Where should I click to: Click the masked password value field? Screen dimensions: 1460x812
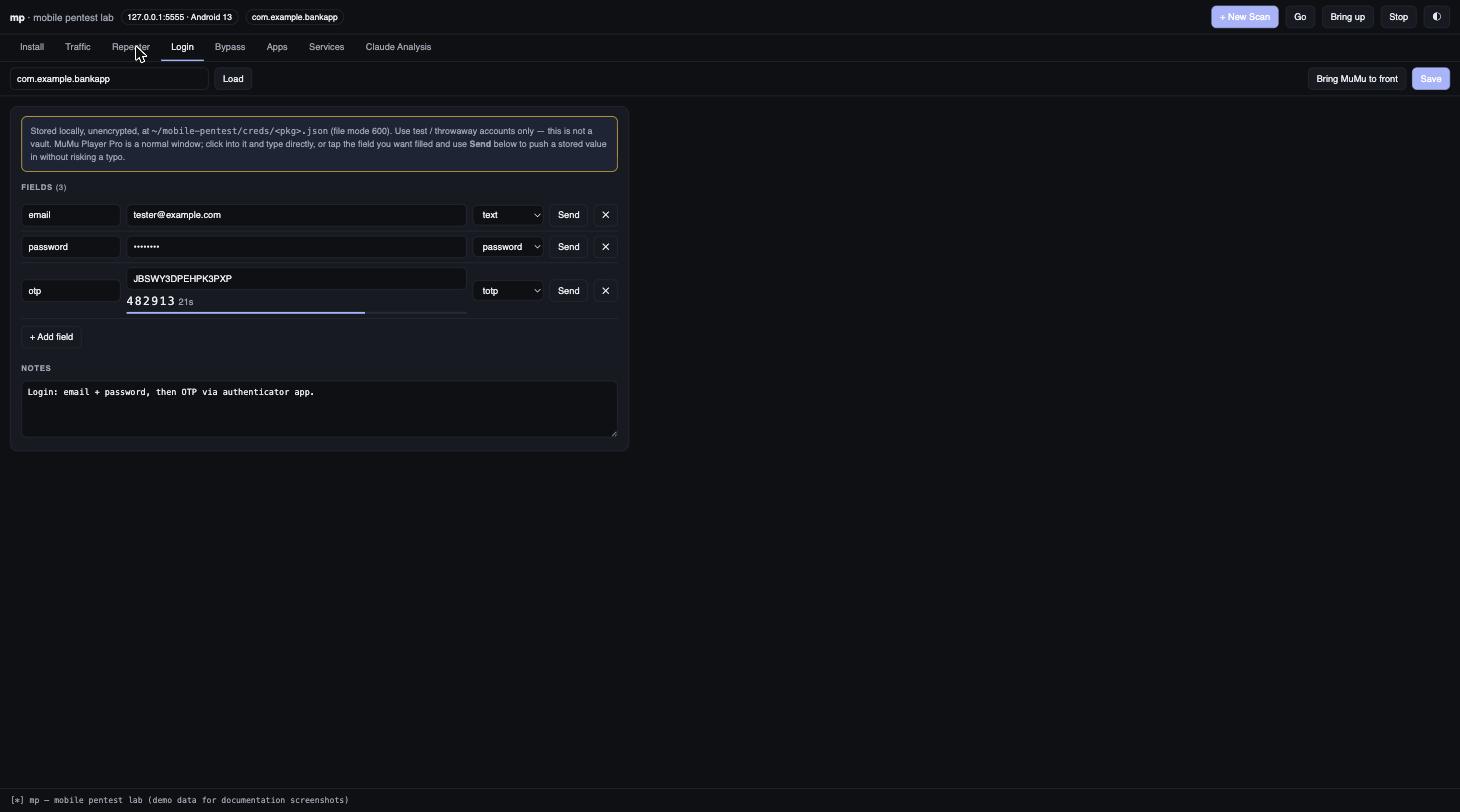coord(296,247)
